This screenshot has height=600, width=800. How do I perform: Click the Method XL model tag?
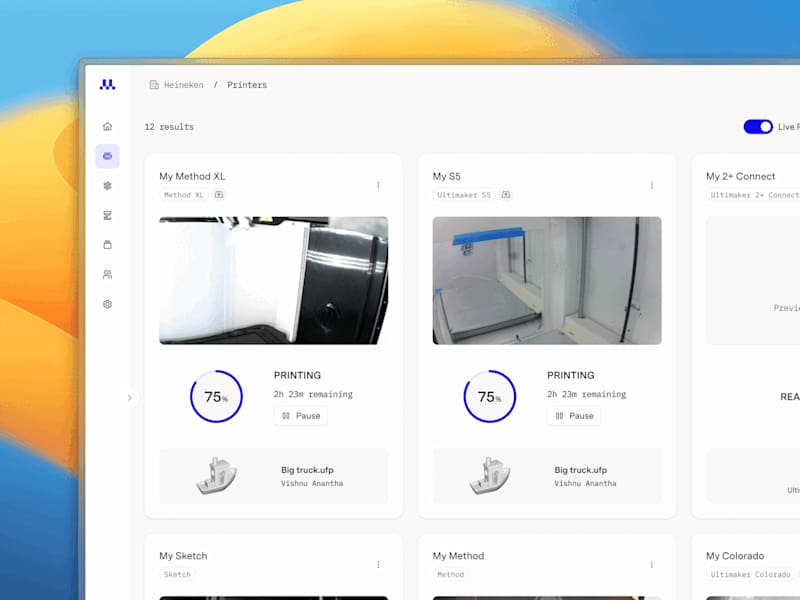click(x=184, y=195)
